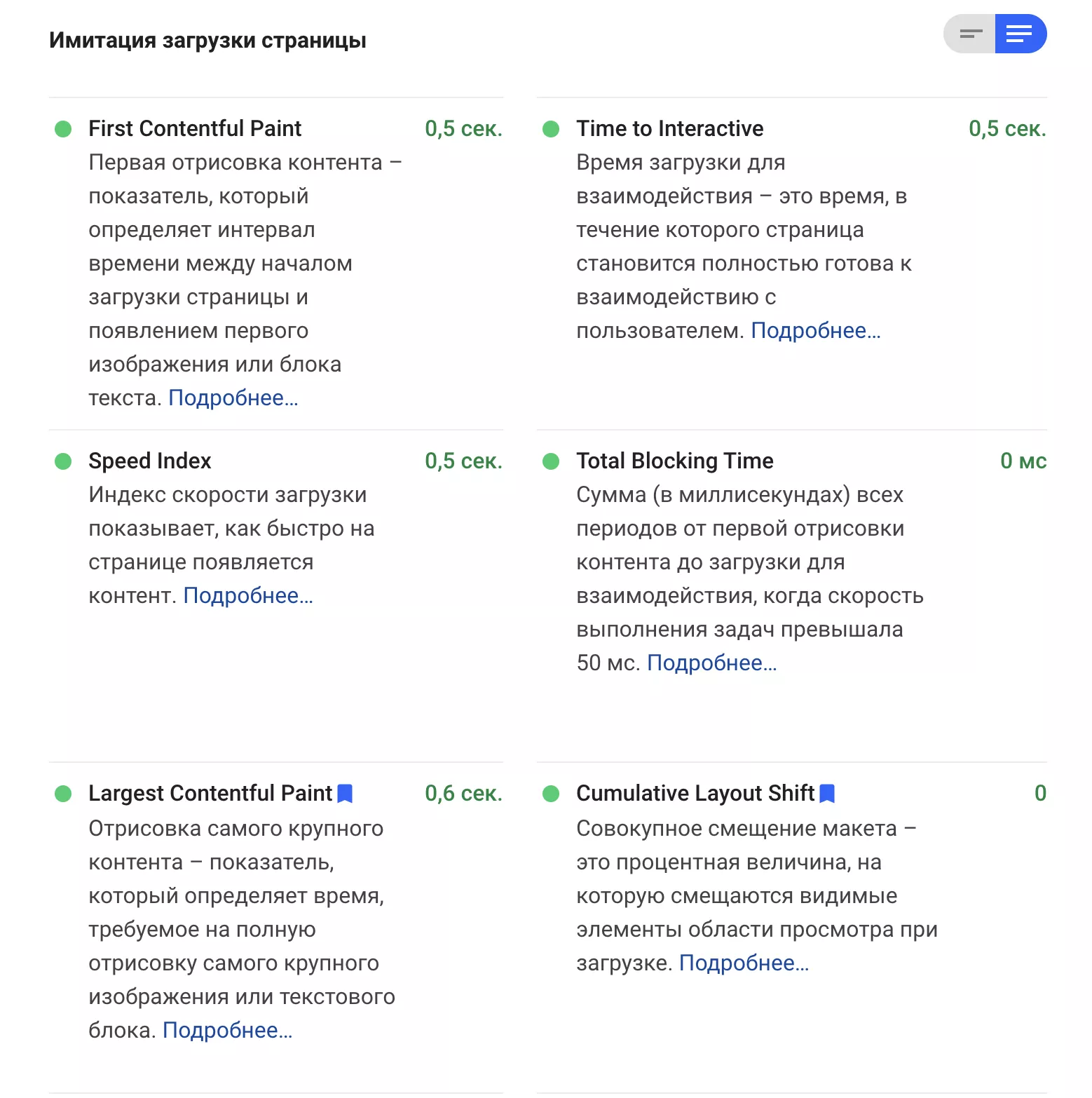Follow Подробнее link in Speed Index description
Image resolution: width=1092 pixels, height=1098 pixels.
pos(248,596)
